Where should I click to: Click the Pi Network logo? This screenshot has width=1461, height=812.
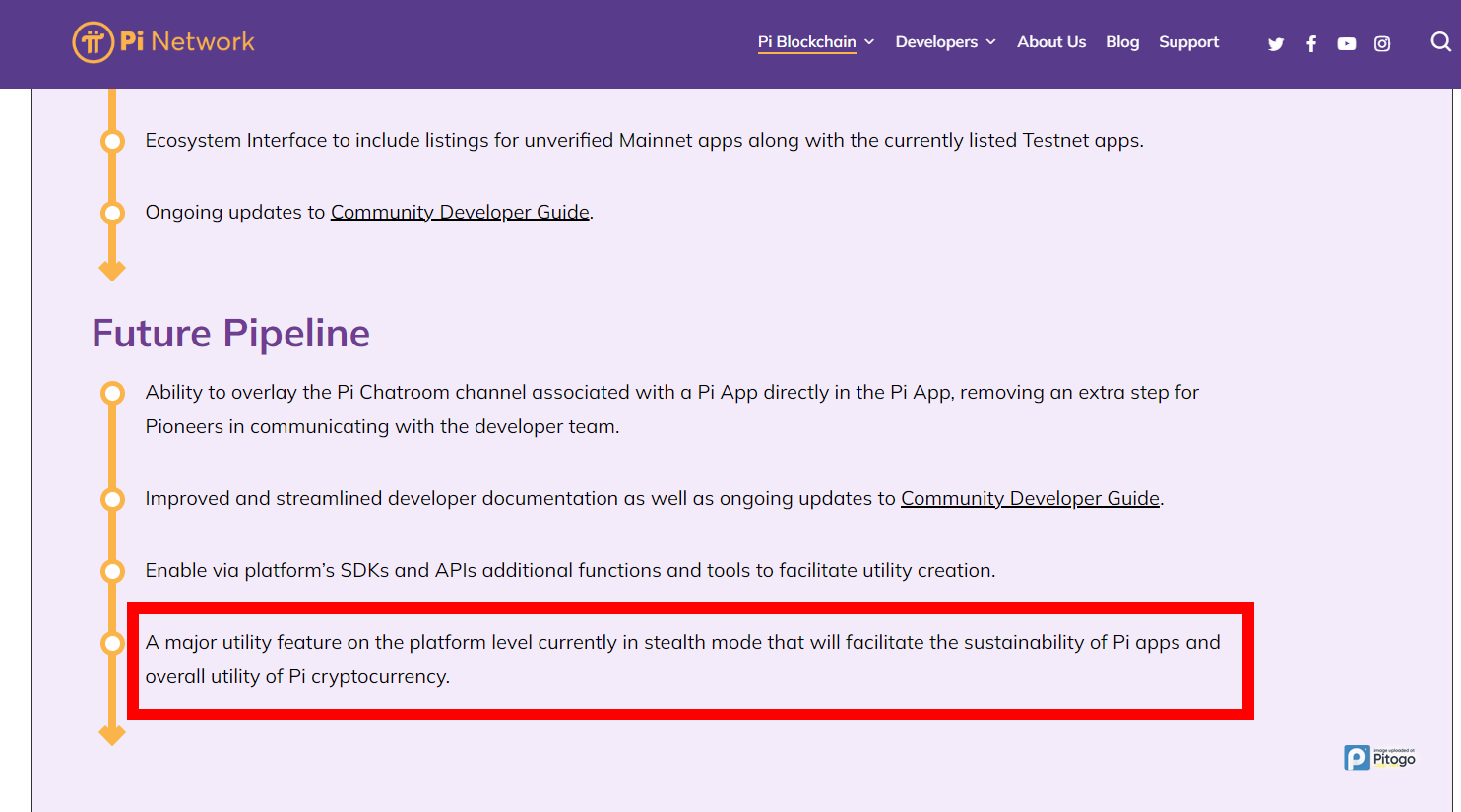pos(163,42)
